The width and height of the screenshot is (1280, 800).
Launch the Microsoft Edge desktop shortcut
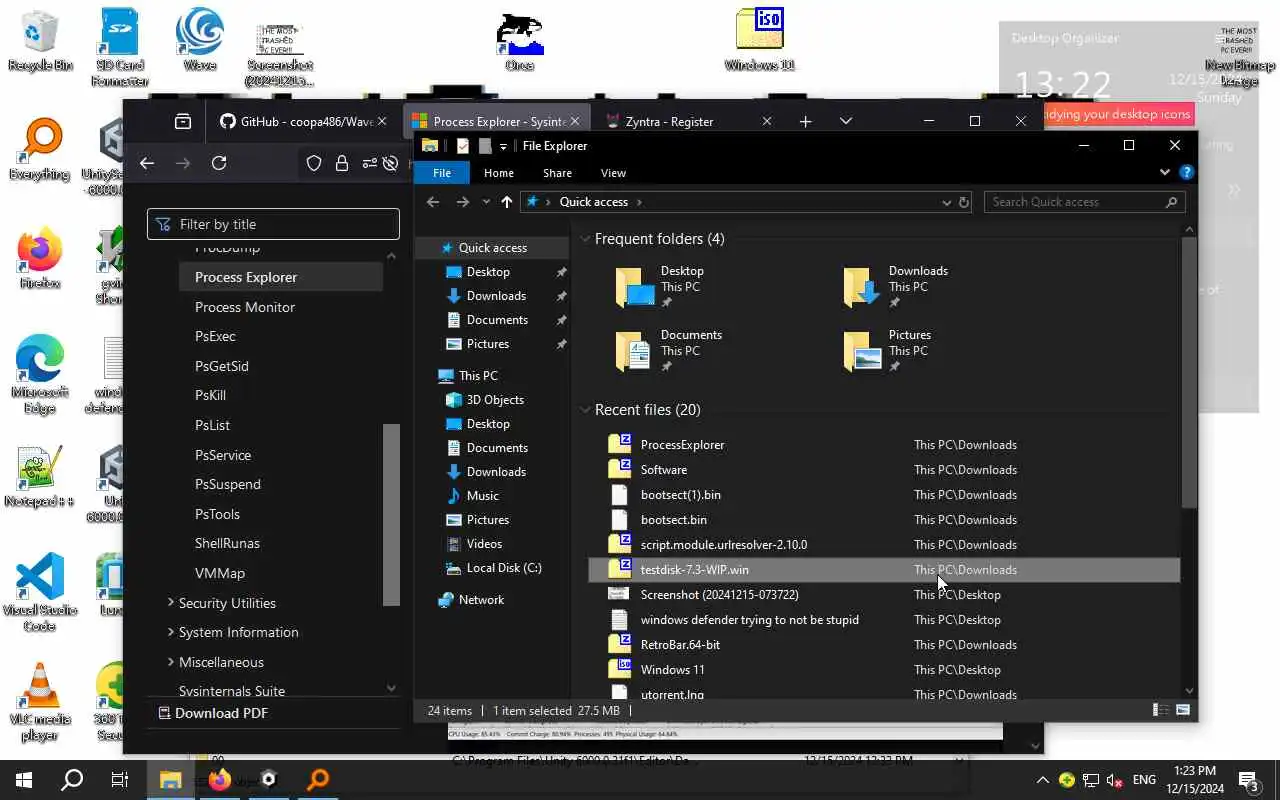tap(40, 375)
